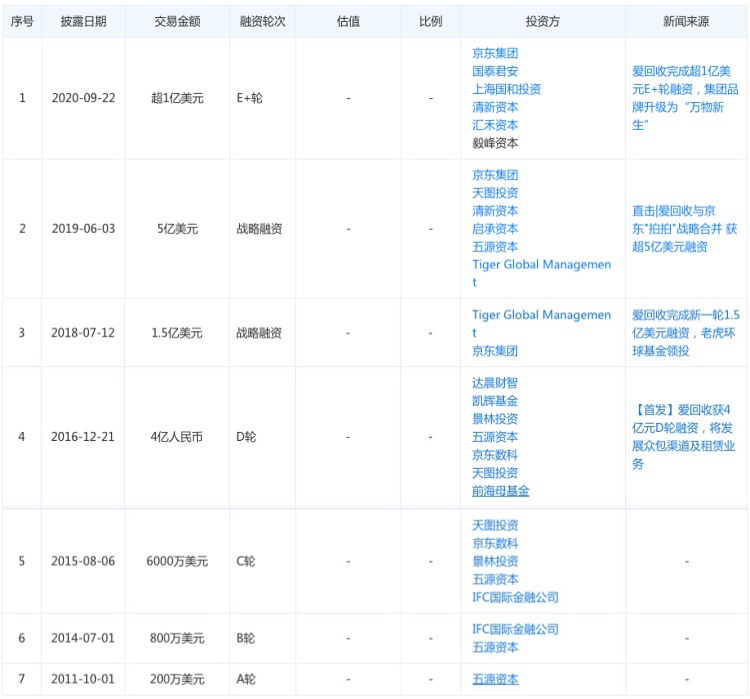Open news about 爱回收 E+轮 financing over 1亿美元

685,98
